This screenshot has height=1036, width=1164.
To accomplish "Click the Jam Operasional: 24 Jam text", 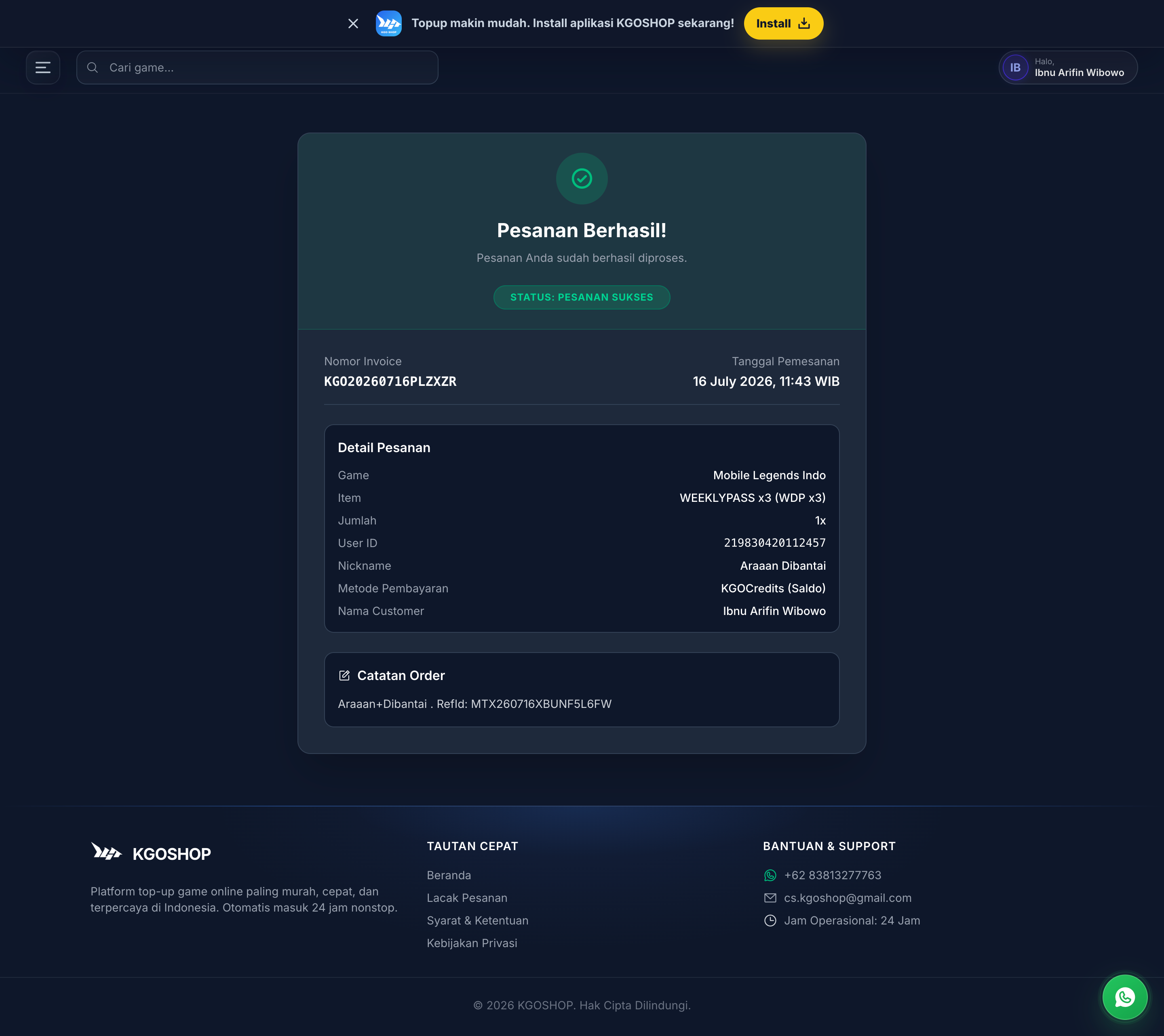I will tap(852, 921).
